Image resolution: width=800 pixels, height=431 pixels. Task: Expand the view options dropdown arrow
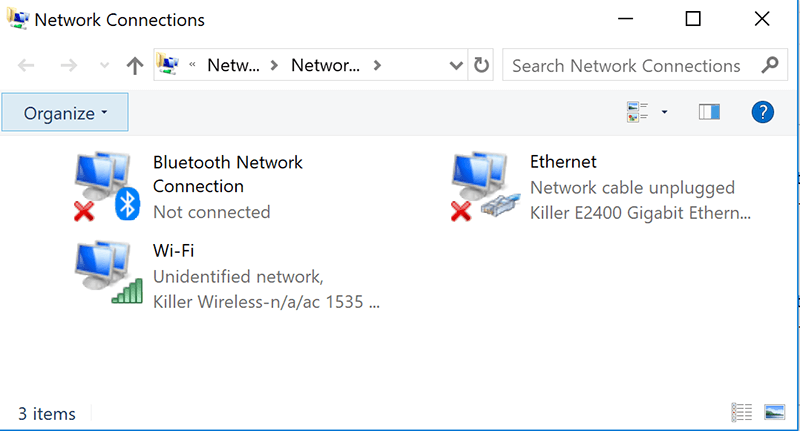pos(665,112)
